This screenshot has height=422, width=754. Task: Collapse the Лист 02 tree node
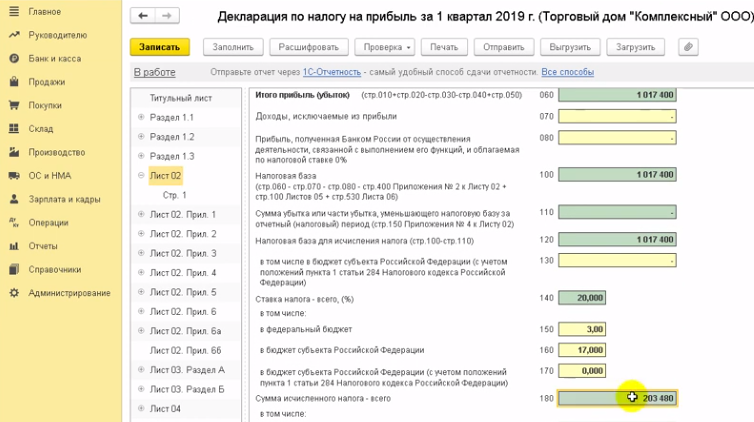pos(142,176)
